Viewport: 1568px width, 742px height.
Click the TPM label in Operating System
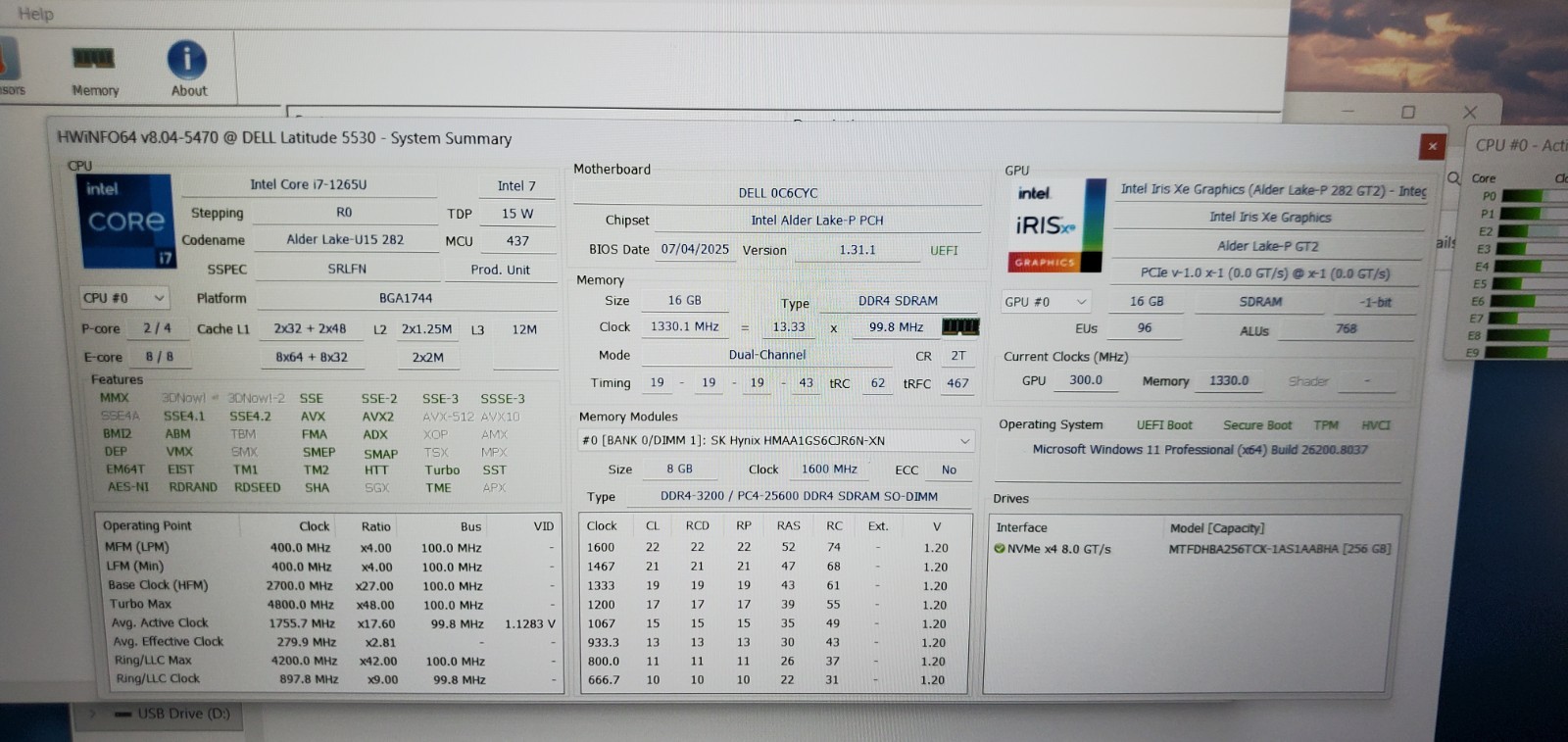click(x=1326, y=425)
